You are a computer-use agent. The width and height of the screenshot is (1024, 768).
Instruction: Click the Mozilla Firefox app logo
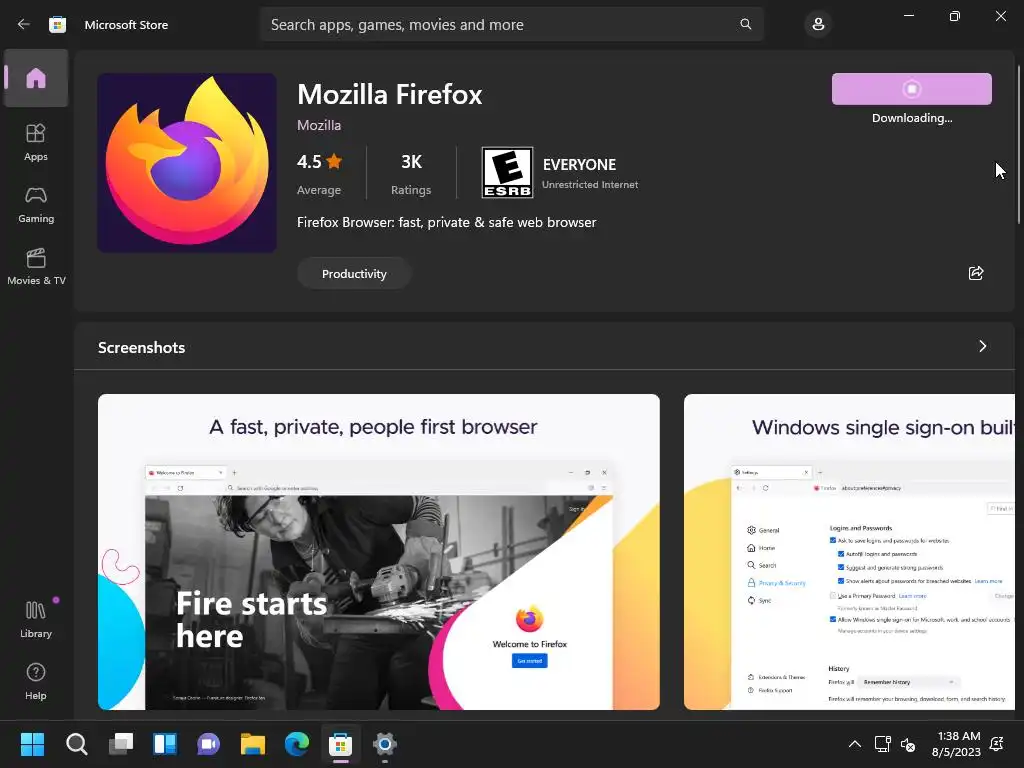(187, 163)
